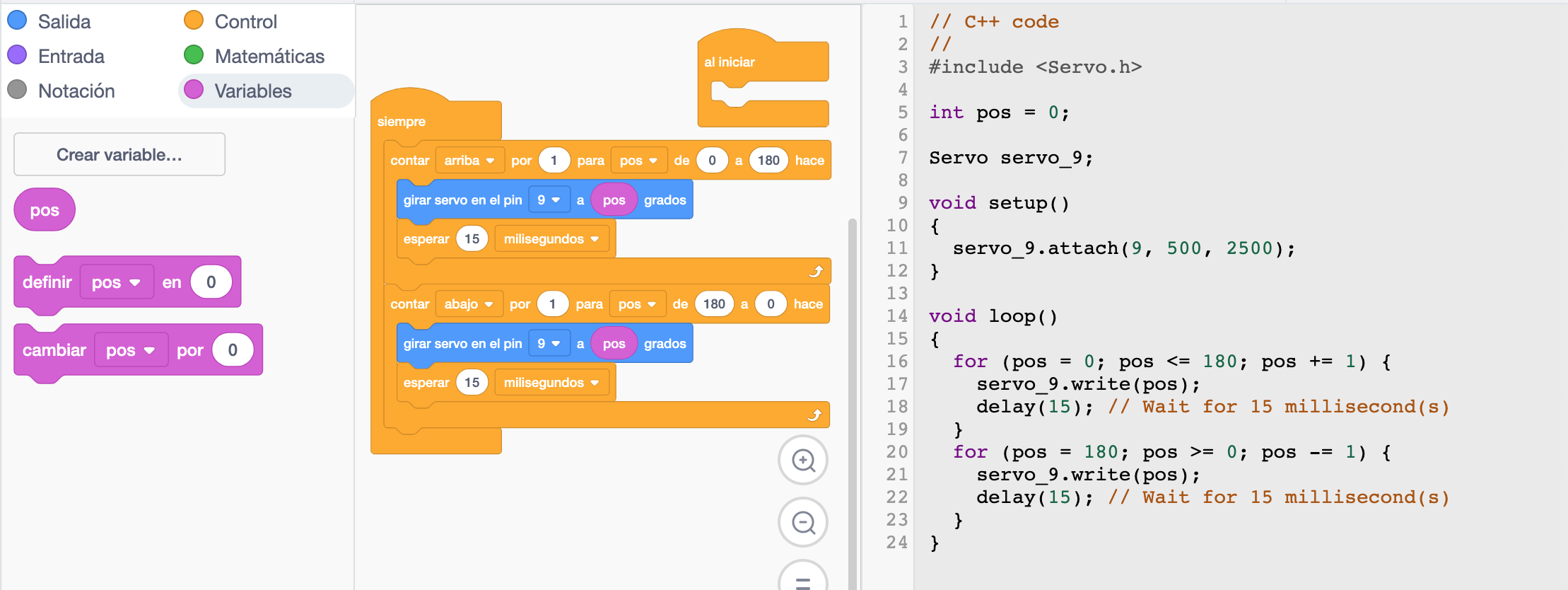Open pin 9 dropdown in first servo block
This screenshot has width=1568, height=590.
click(549, 200)
